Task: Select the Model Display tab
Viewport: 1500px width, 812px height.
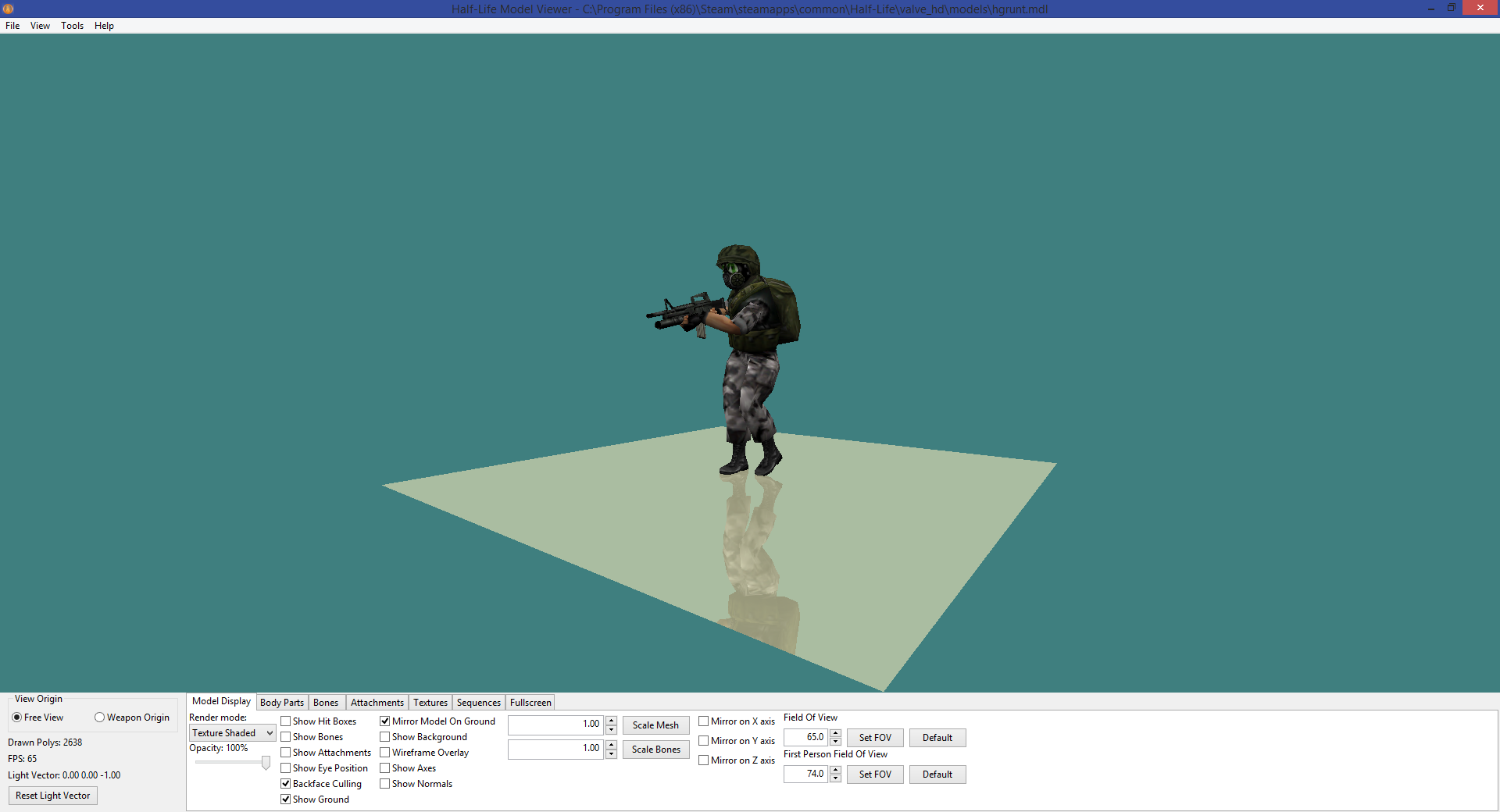Action: tap(221, 701)
